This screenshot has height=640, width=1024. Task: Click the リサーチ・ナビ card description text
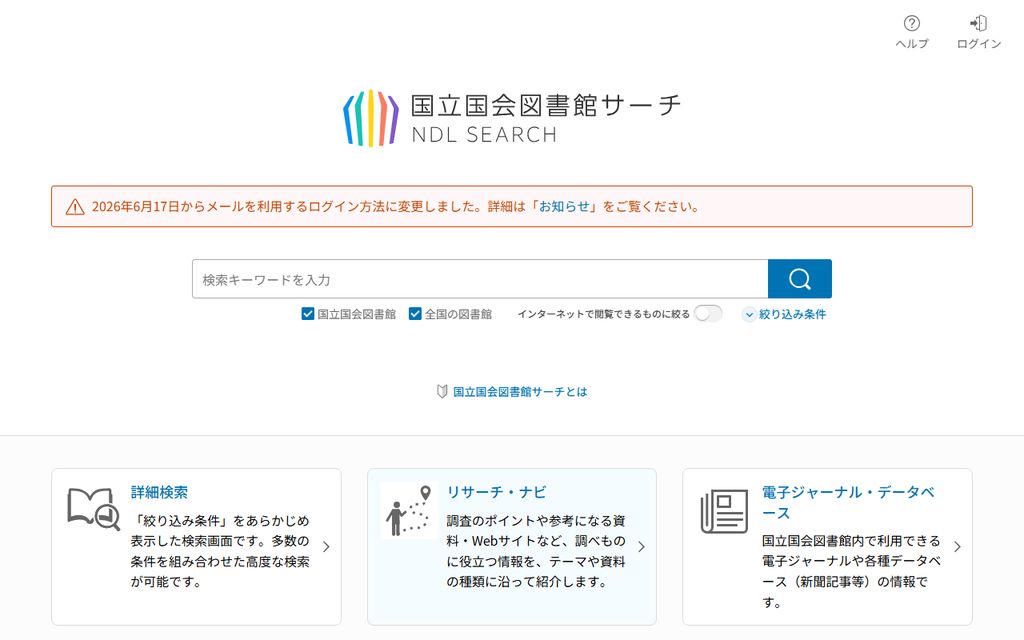tap(536, 551)
